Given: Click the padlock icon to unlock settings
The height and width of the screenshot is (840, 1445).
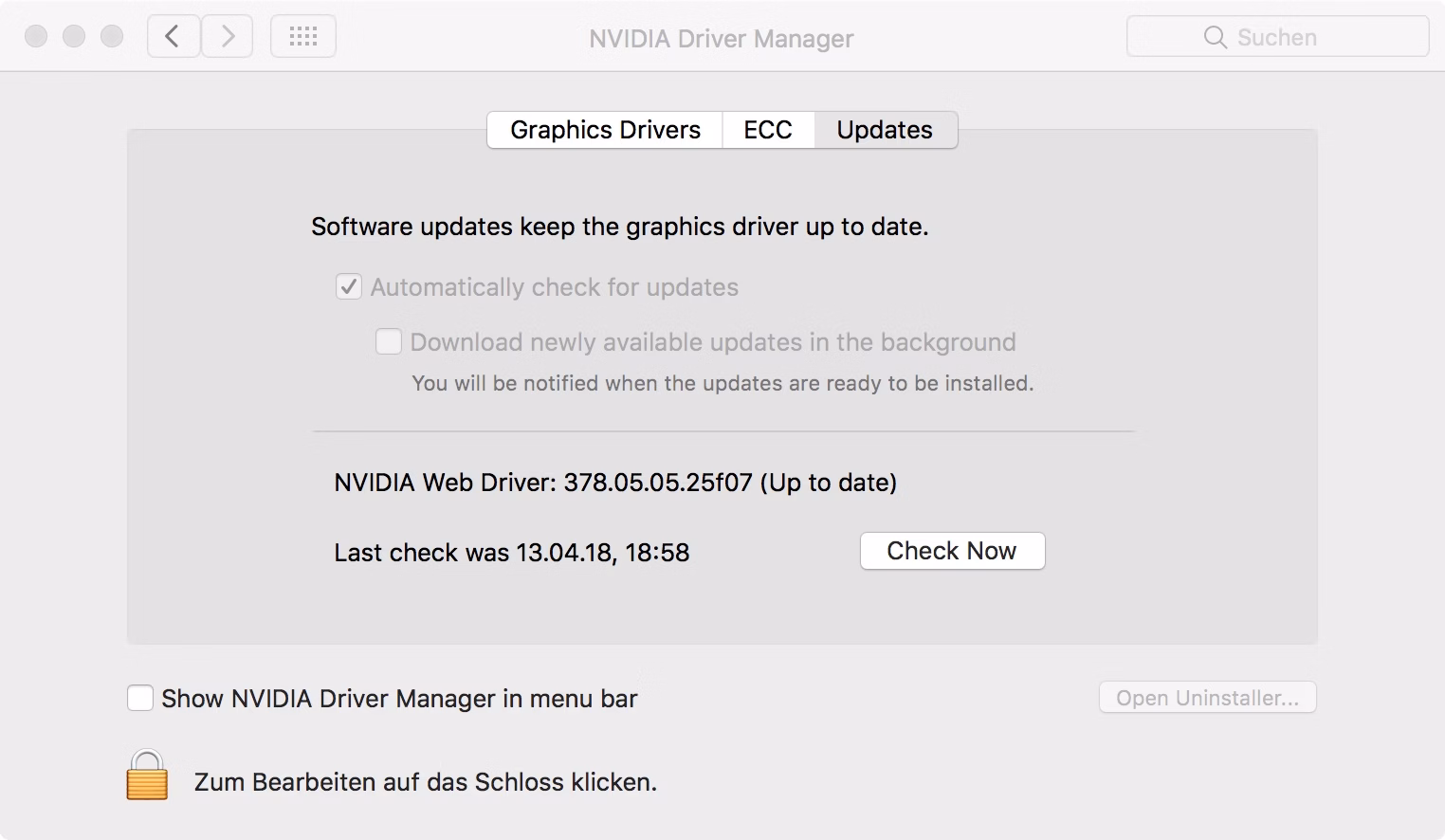Looking at the screenshot, I should click(x=147, y=776).
